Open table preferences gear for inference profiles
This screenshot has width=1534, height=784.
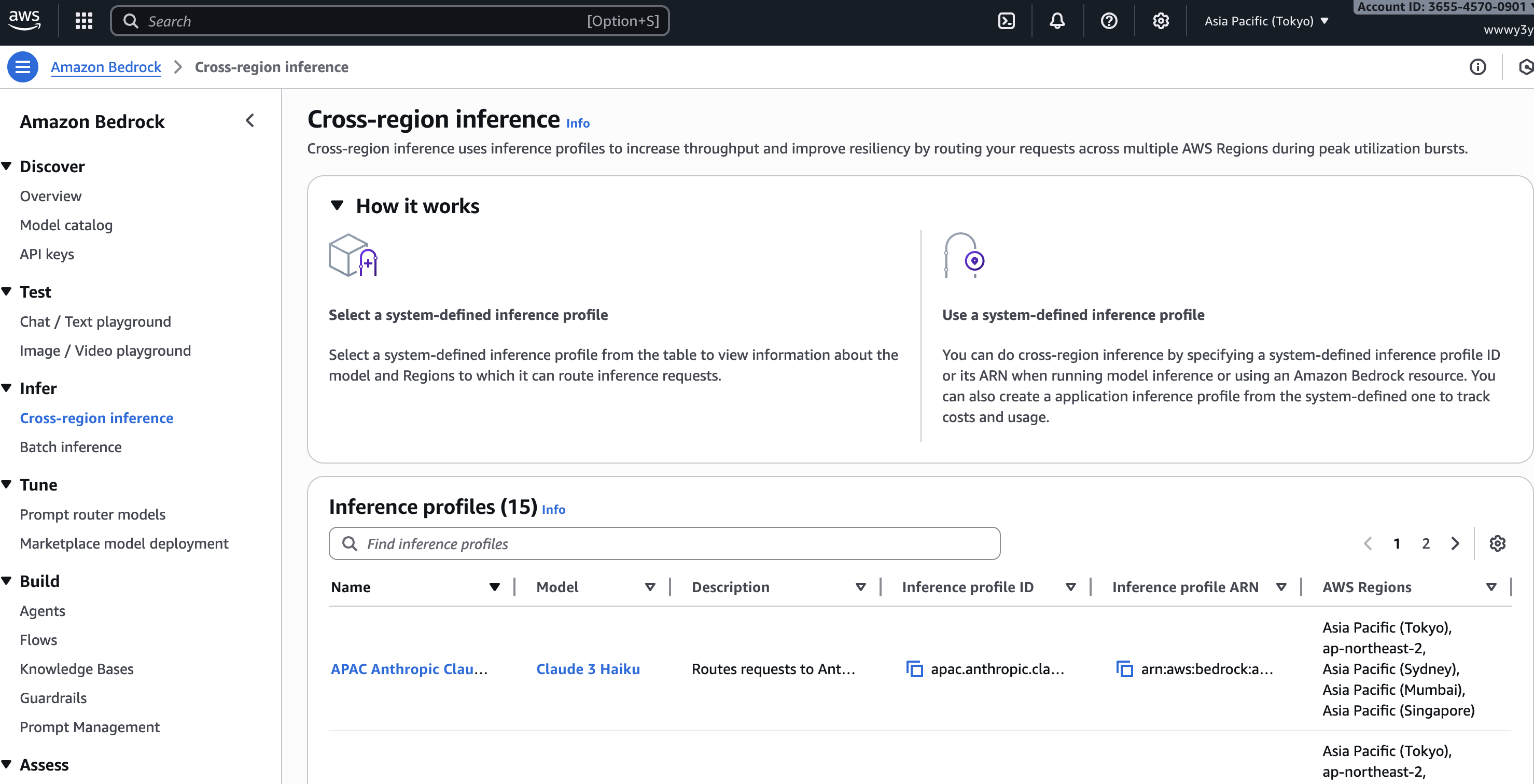tap(1498, 543)
